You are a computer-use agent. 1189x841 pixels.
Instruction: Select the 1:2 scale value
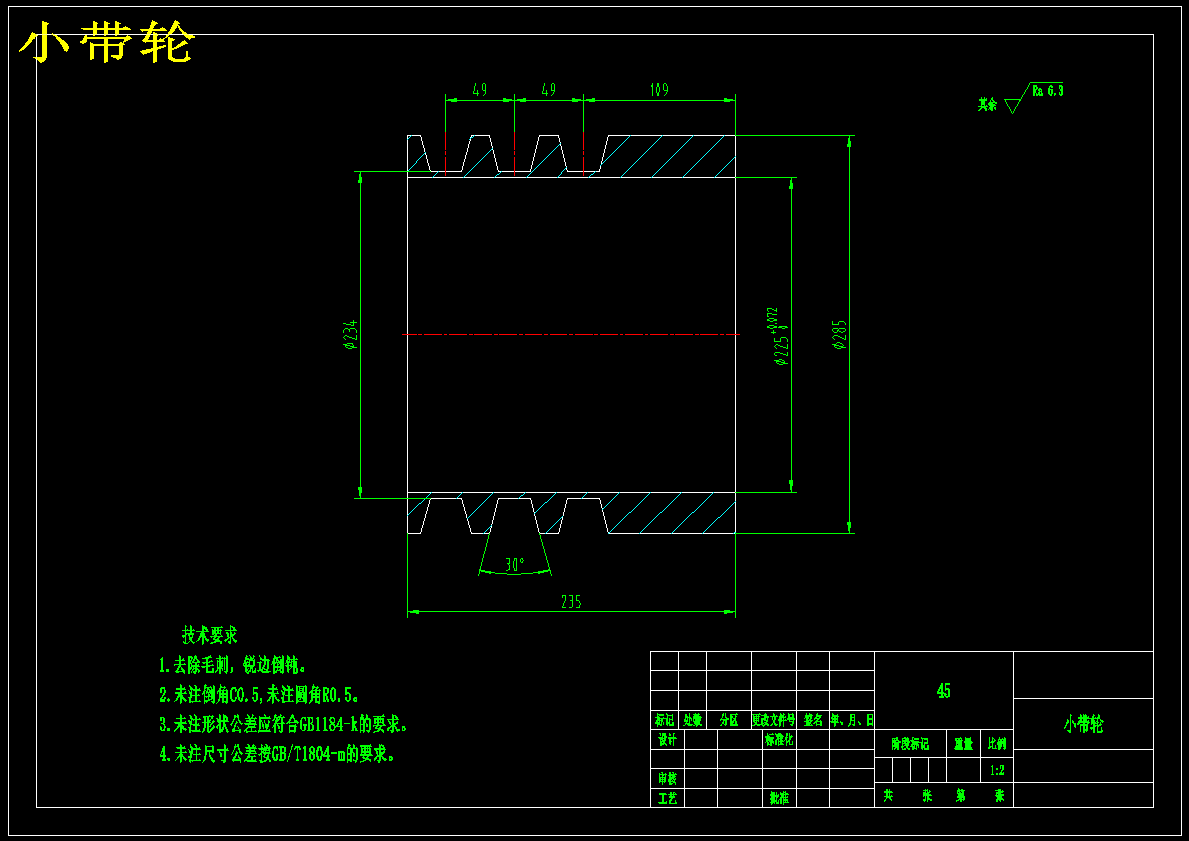996,770
